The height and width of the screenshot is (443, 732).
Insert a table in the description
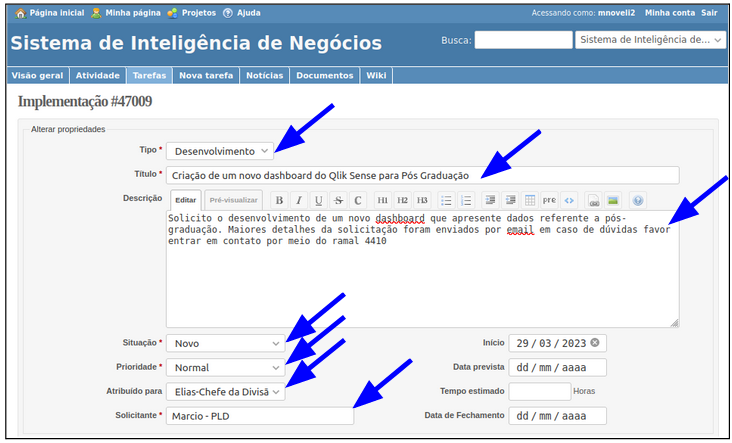[x=530, y=200]
